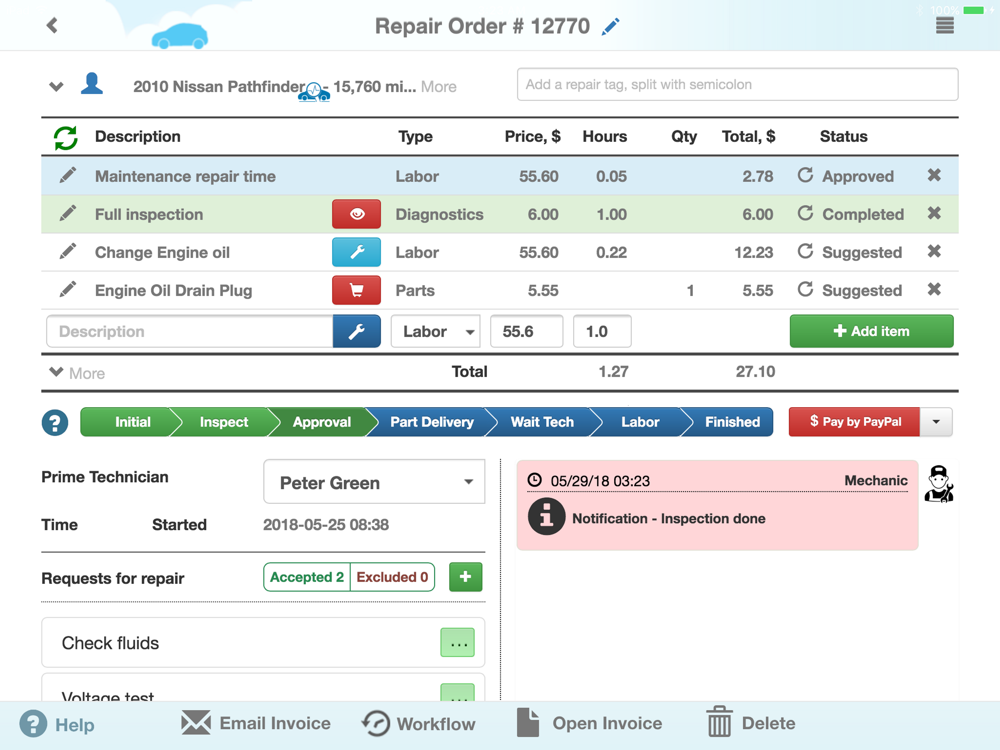
Task: Click the pencil icon next to Repair Order title
Action: [610, 27]
